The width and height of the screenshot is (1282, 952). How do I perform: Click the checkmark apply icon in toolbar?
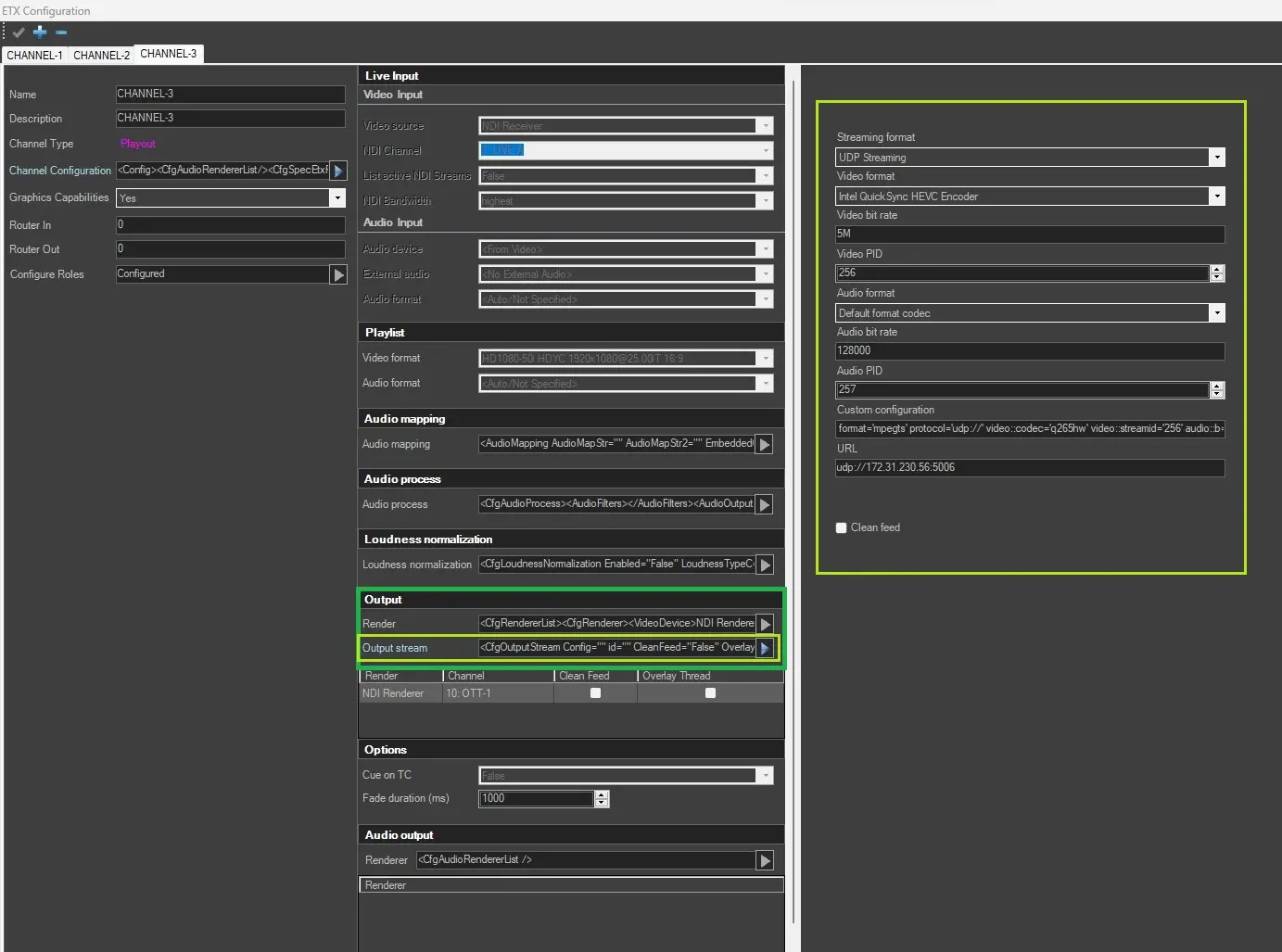point(19,32)
